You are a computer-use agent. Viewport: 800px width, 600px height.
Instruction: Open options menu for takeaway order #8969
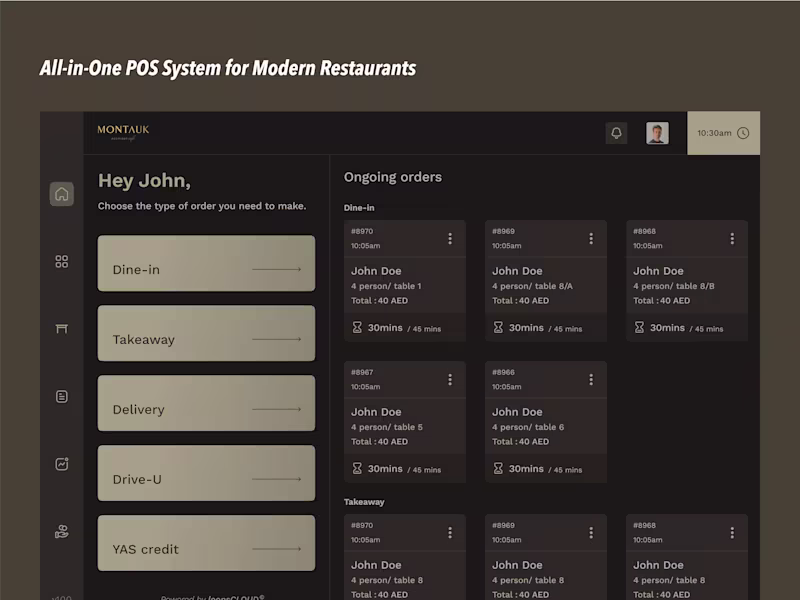[x=591, y=533]
